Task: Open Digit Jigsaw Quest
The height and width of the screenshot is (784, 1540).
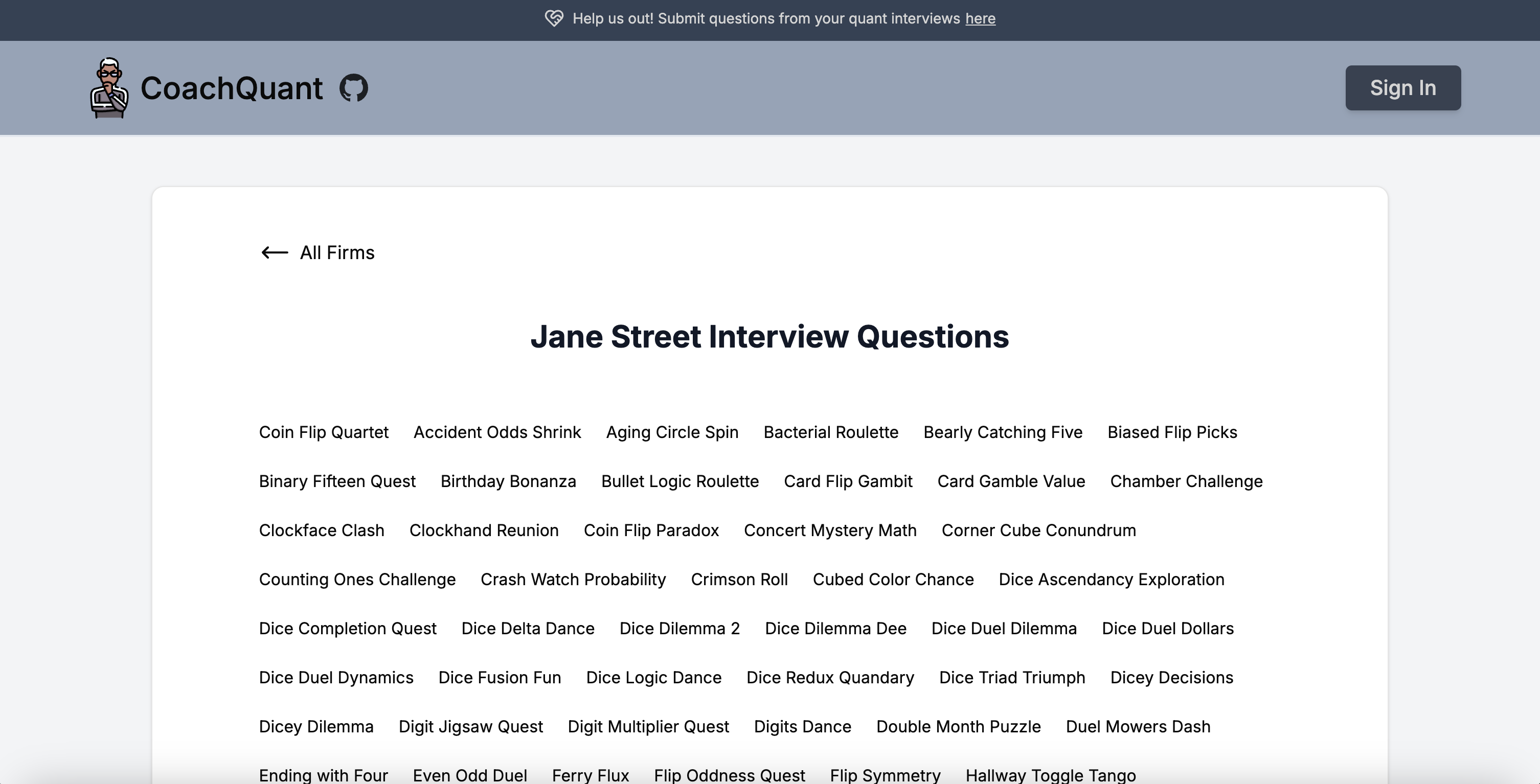Action: point(470,726)
